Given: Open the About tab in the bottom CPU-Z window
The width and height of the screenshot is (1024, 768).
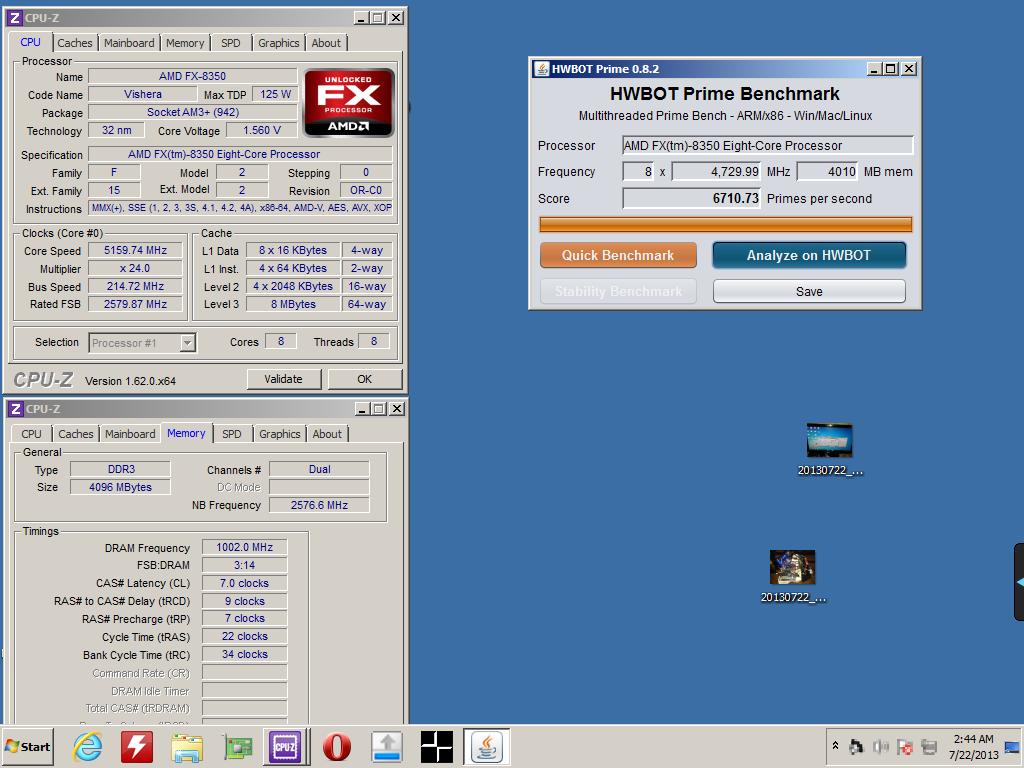Looking at the screenshot, I should coord(327,434).
